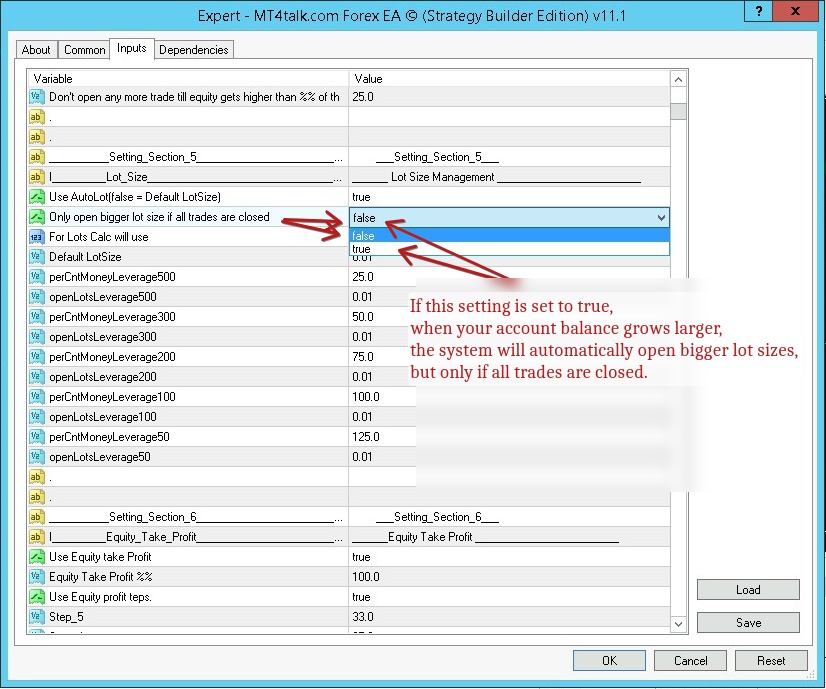Click the ab icon beside Setting_Section_6

pyautogui.click(x=36, y=517)
